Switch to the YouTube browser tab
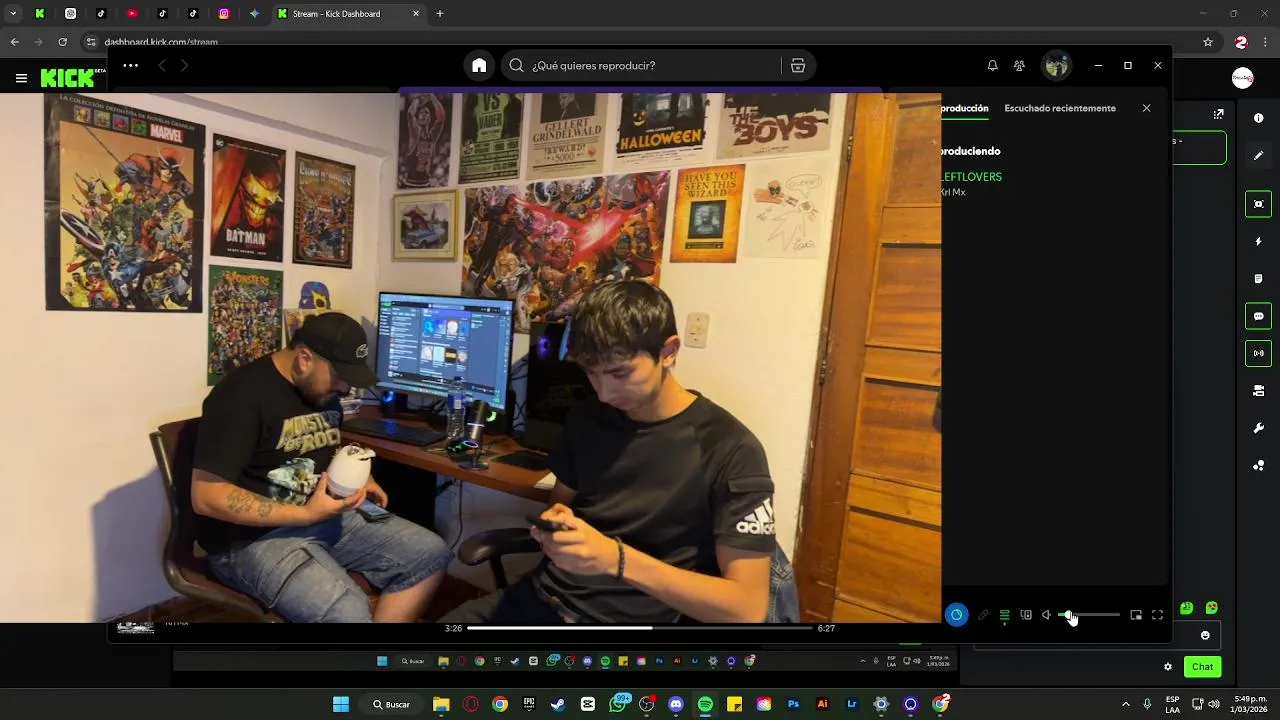Viewport: 1280px width, 720px height. click(x=132, y=14)
